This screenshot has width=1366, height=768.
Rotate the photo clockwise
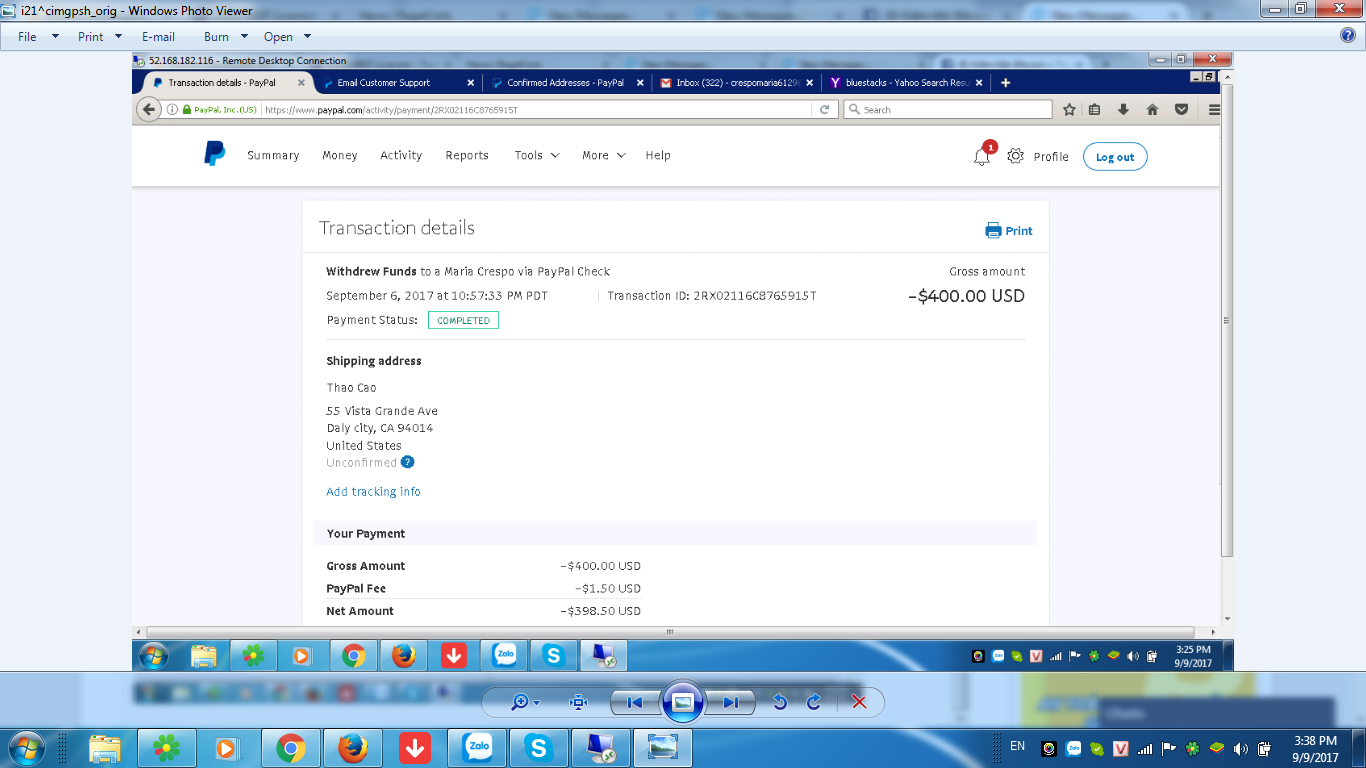(814, 702)
